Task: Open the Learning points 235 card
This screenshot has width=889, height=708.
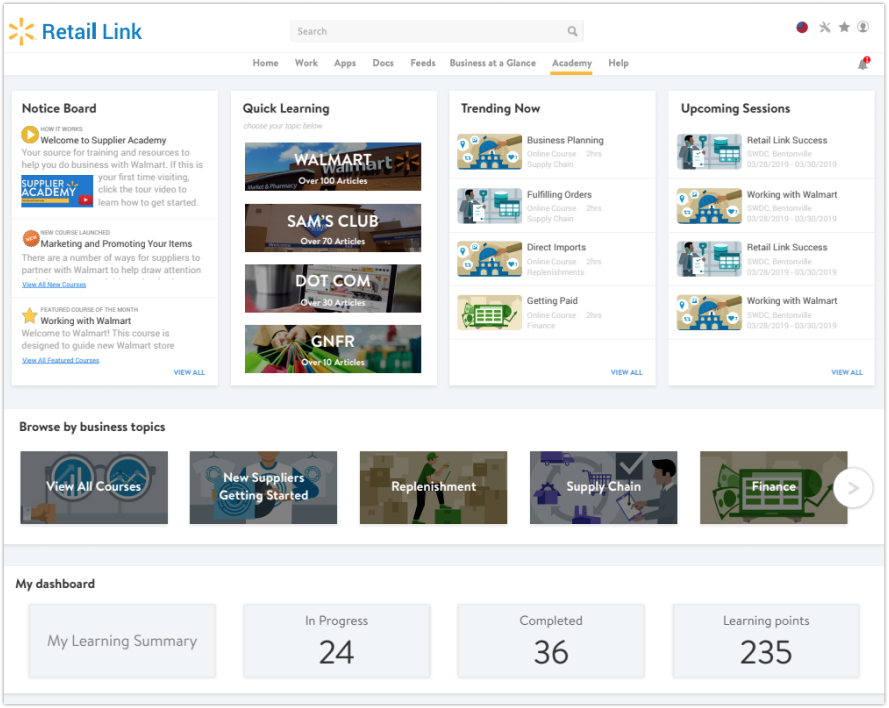Action: [x=766, y=641]
